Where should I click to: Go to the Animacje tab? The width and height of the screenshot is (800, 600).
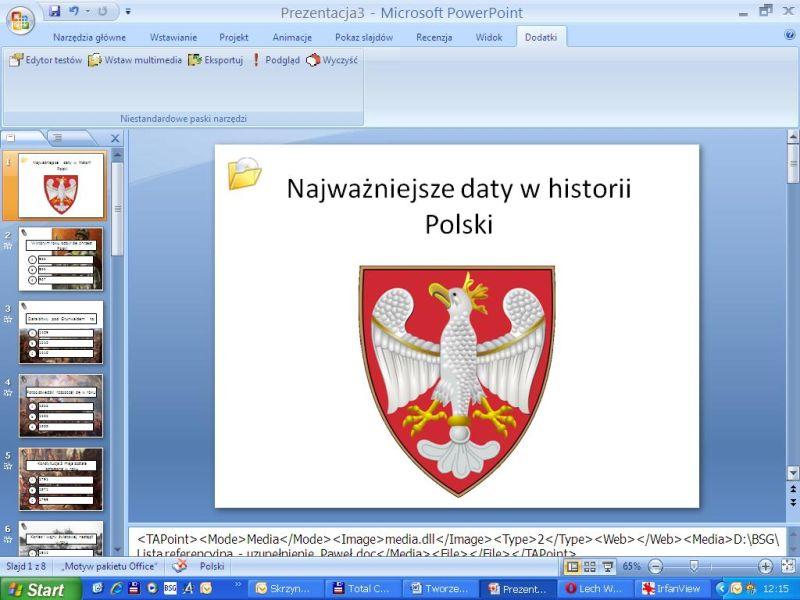click(292, 37)
